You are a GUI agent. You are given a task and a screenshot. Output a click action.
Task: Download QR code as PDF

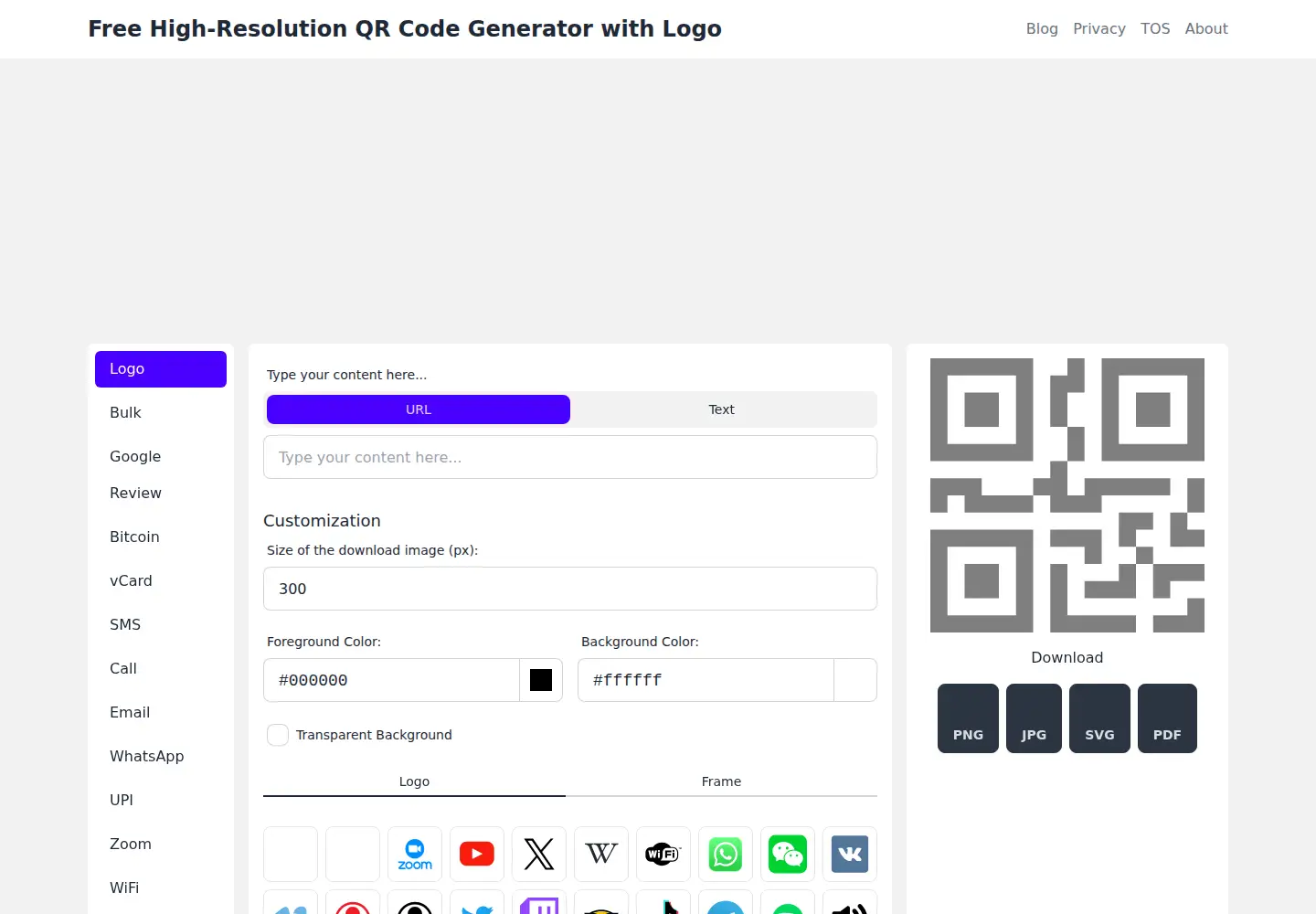(1167, 718)
